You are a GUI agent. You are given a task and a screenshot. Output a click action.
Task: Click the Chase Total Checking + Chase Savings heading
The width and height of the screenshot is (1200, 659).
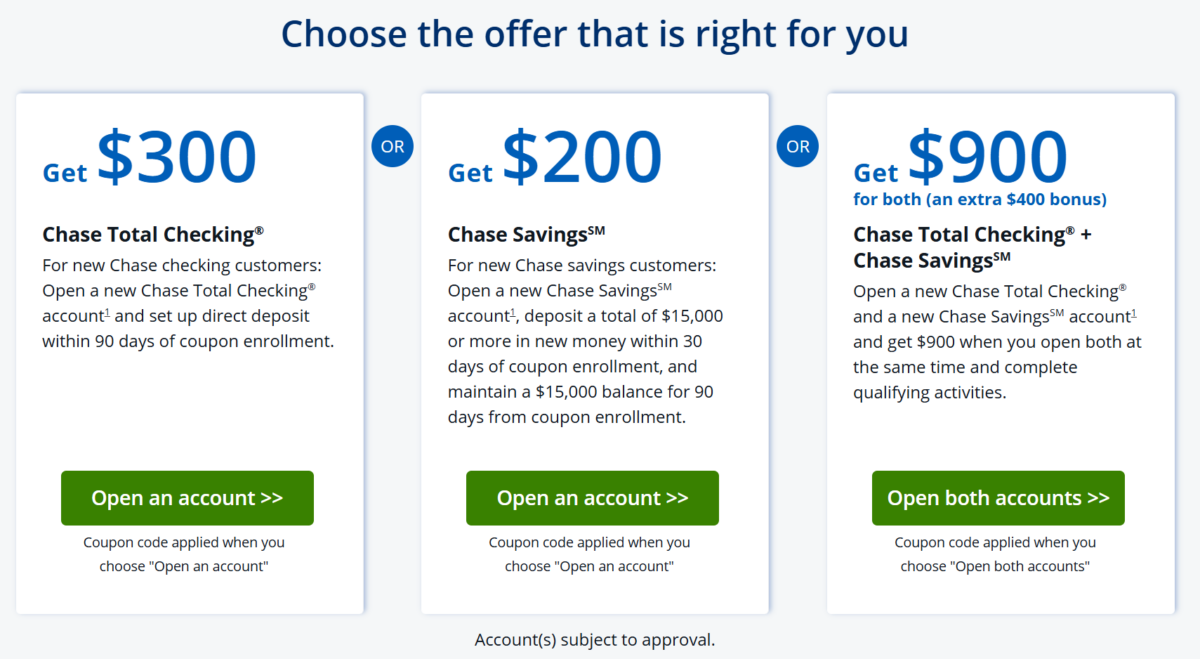[x=971, y=247]
